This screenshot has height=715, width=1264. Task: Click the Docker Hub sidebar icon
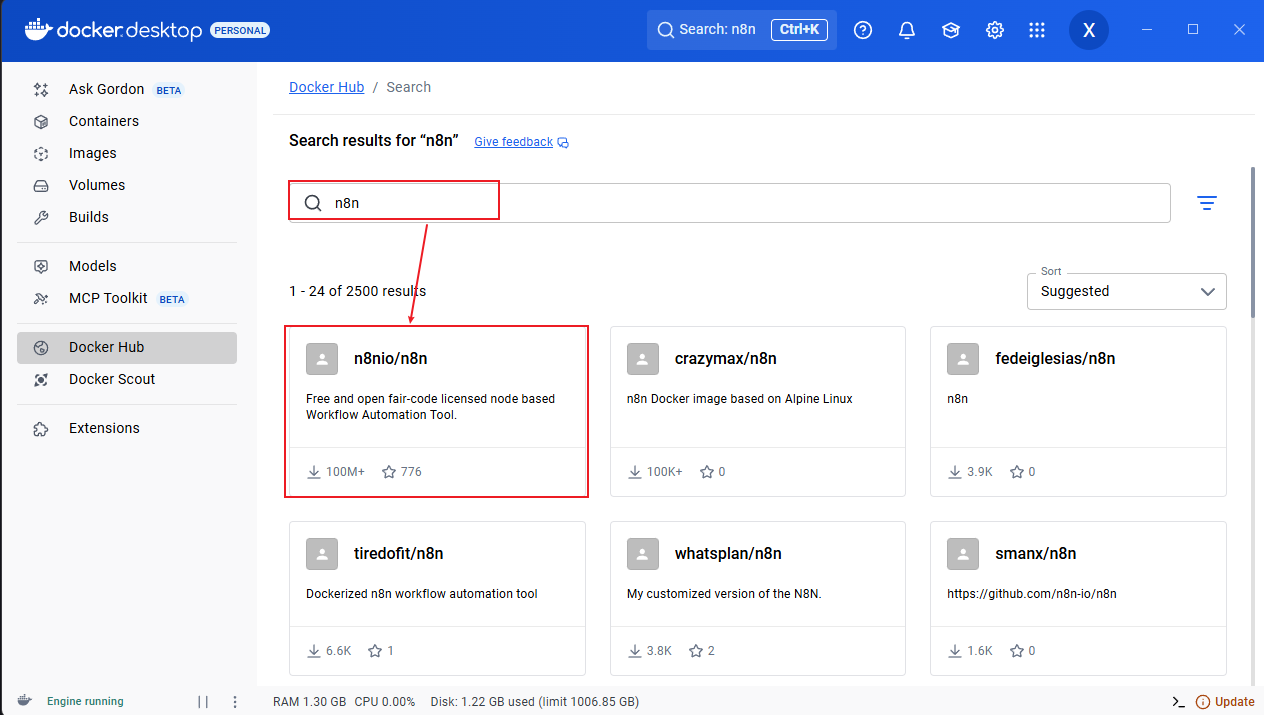tap(41, 347)
